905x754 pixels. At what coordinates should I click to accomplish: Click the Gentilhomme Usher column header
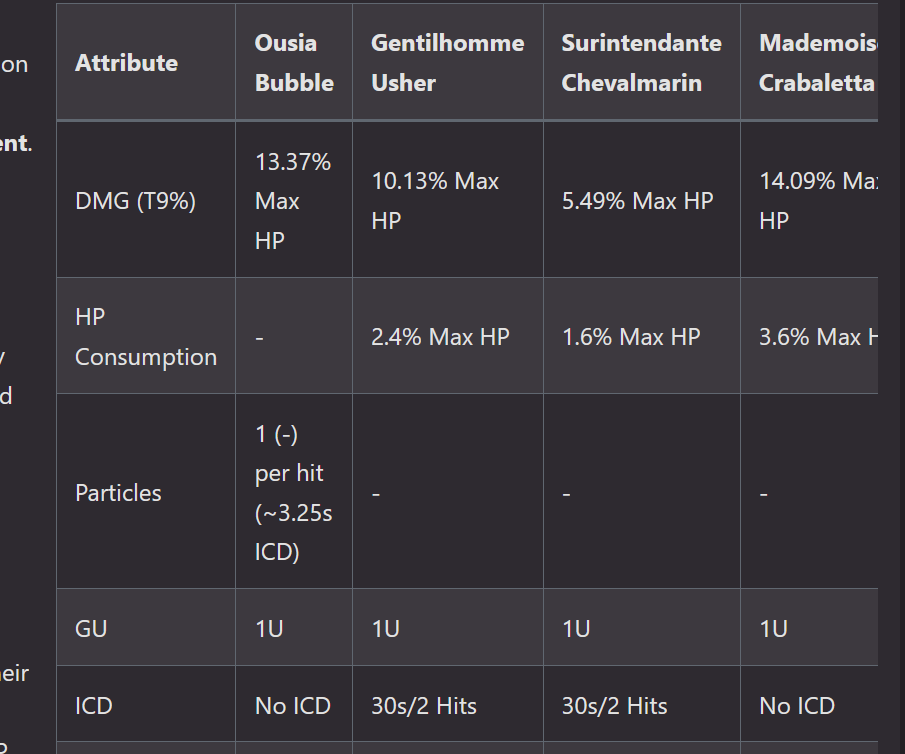(x=447, y=63)
